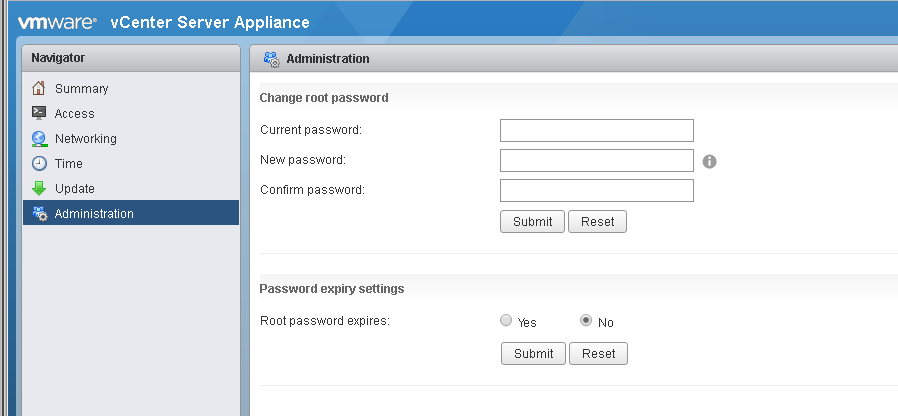Screen dimensions: 898x416
Task: Open the Update page
Action: [x=131, y=189]
